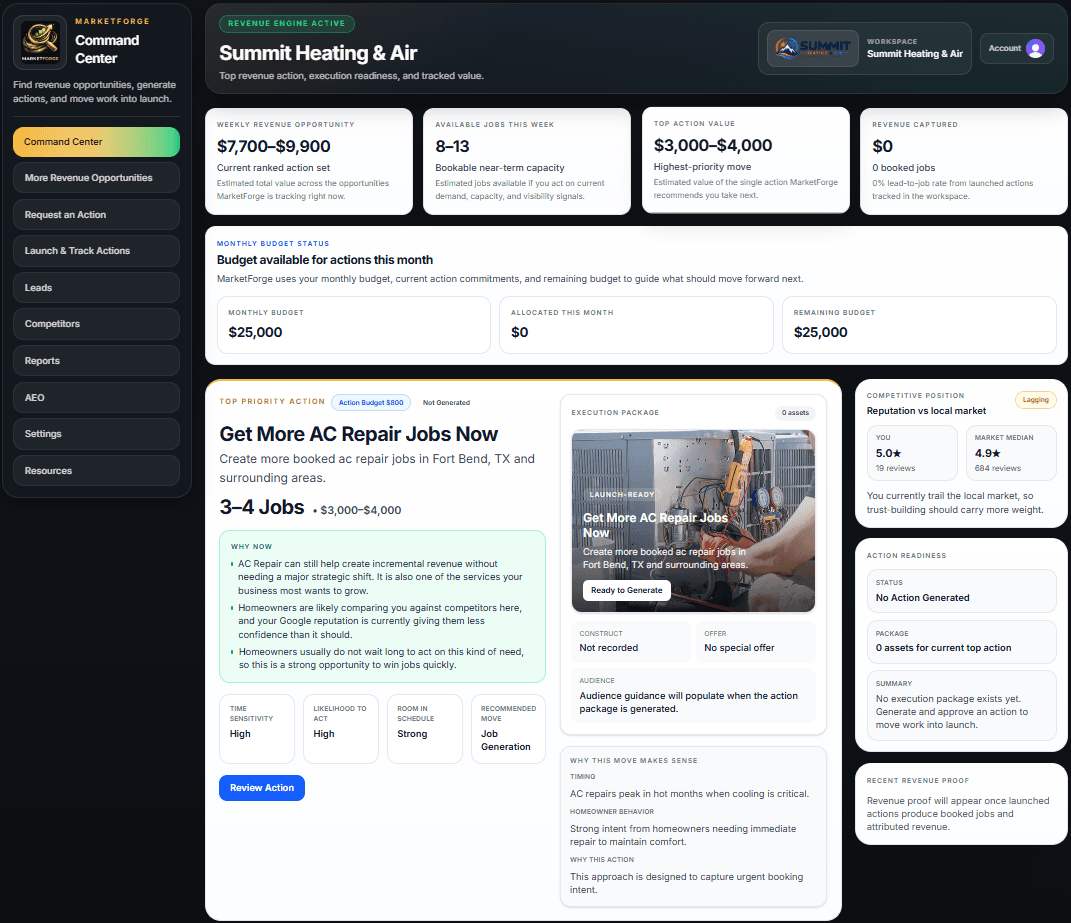The image size is (1071, 923).
Task: Select the Revenue Captured card
Action: [963, 161]
